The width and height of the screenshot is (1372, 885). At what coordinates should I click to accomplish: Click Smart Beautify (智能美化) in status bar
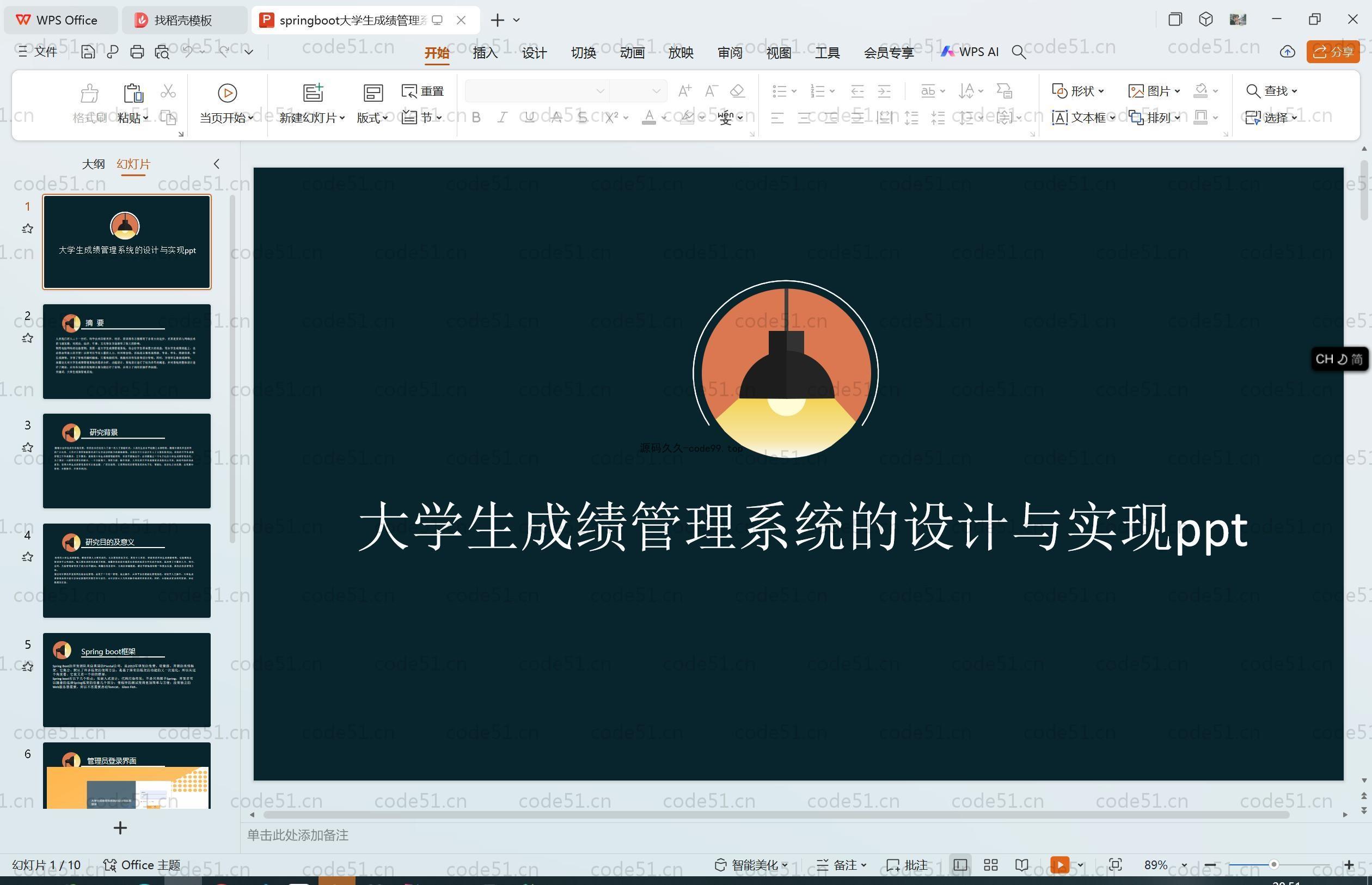pyautogui.click(x=751, y=865)
